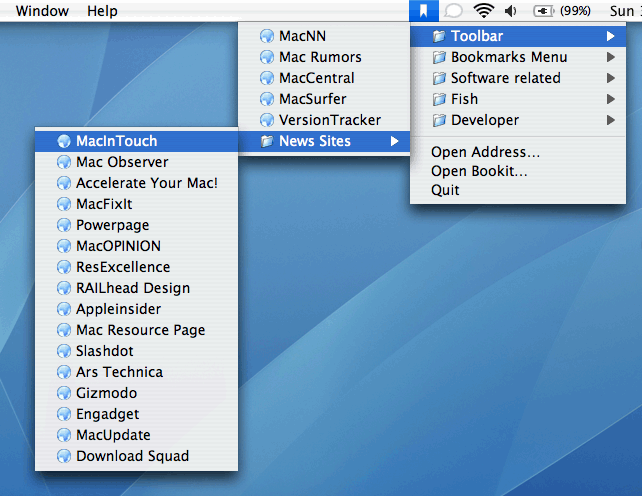Click the News Sites folder icon

(267, 141)
